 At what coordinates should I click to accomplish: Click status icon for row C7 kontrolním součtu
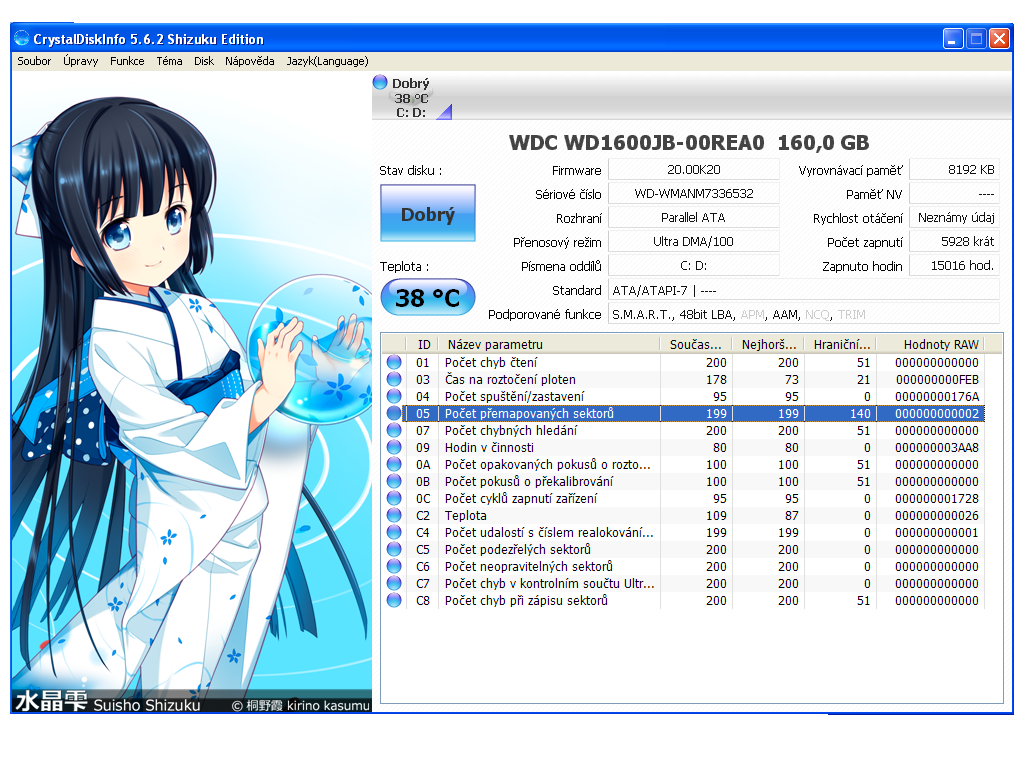(x=394, y=583)
